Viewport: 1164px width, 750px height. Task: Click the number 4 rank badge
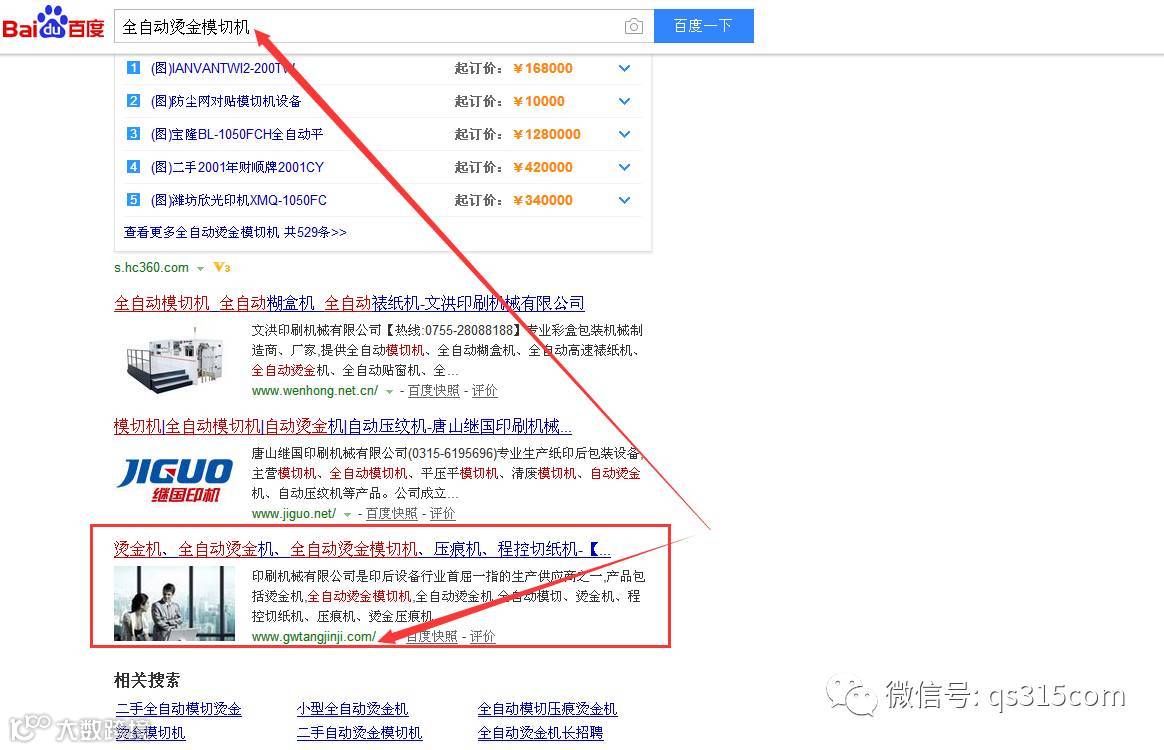point(134,166)
